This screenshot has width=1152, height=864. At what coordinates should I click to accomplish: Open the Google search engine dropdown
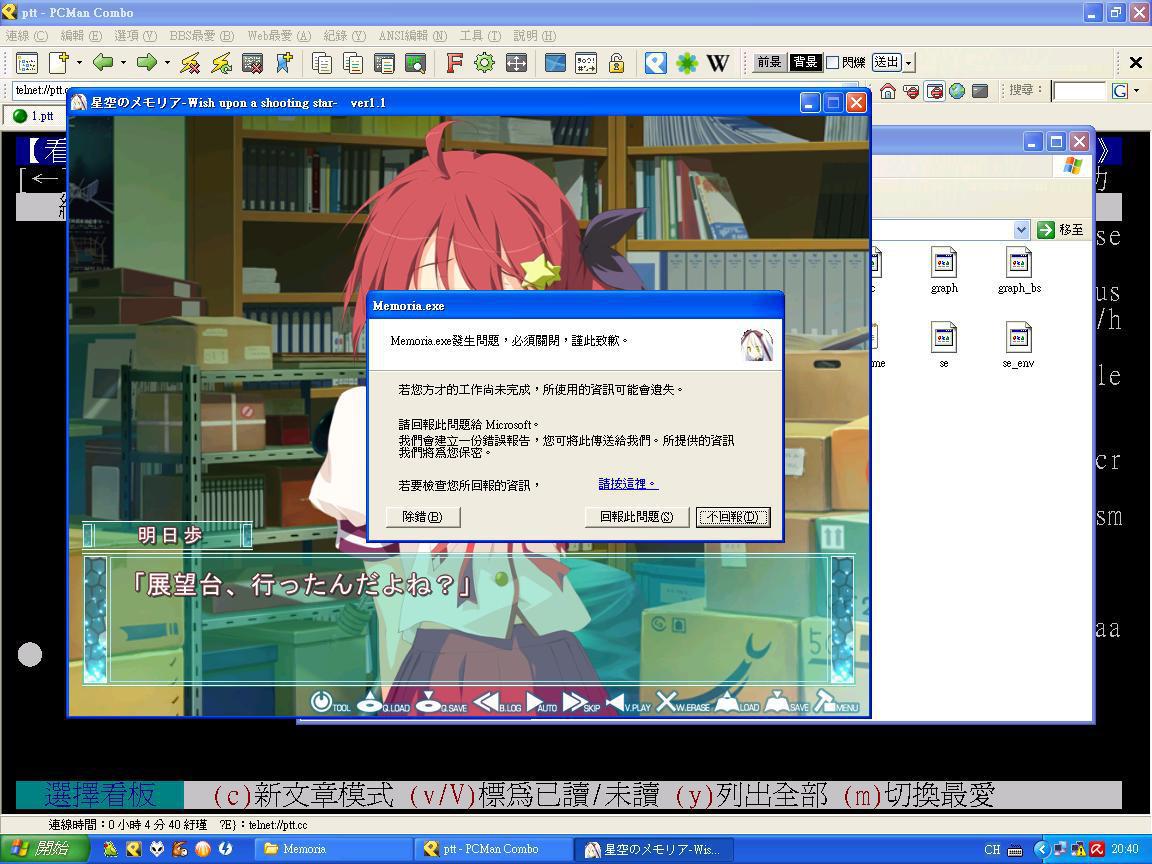[1137, 91]
